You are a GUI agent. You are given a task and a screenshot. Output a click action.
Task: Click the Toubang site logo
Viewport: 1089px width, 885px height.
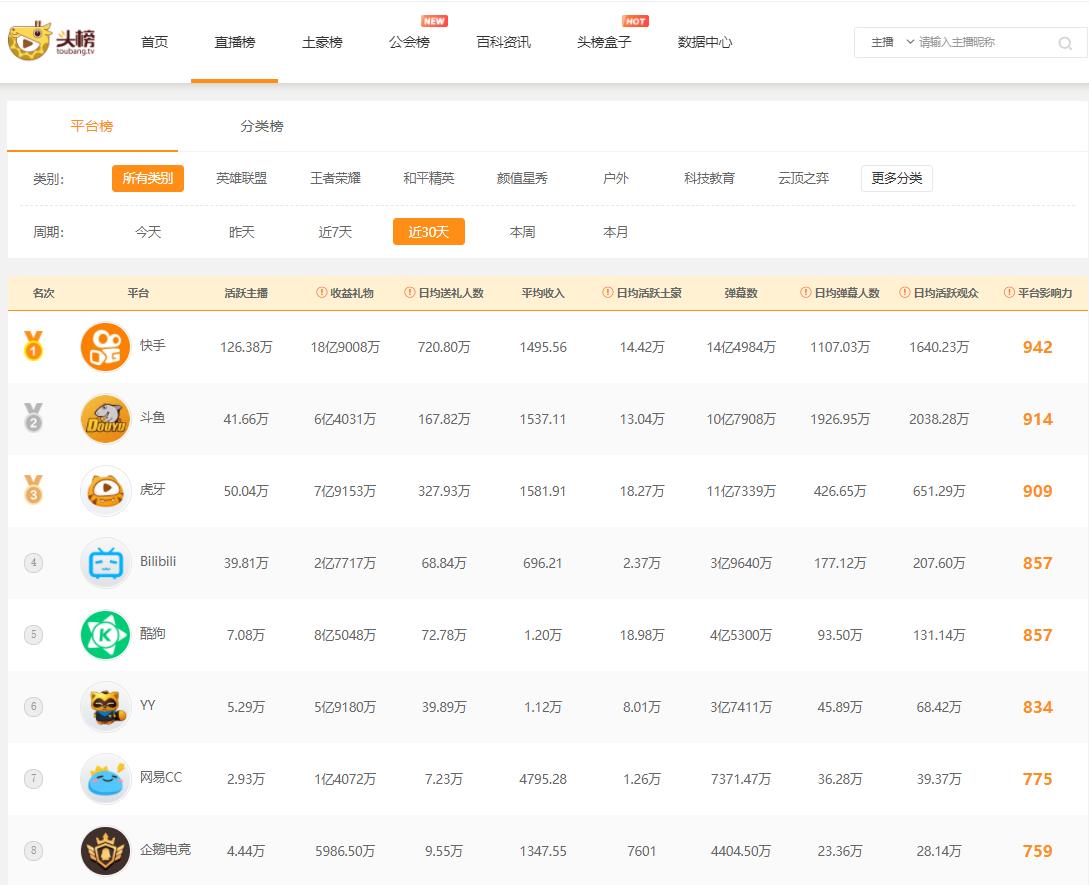(x=52, y=41)
